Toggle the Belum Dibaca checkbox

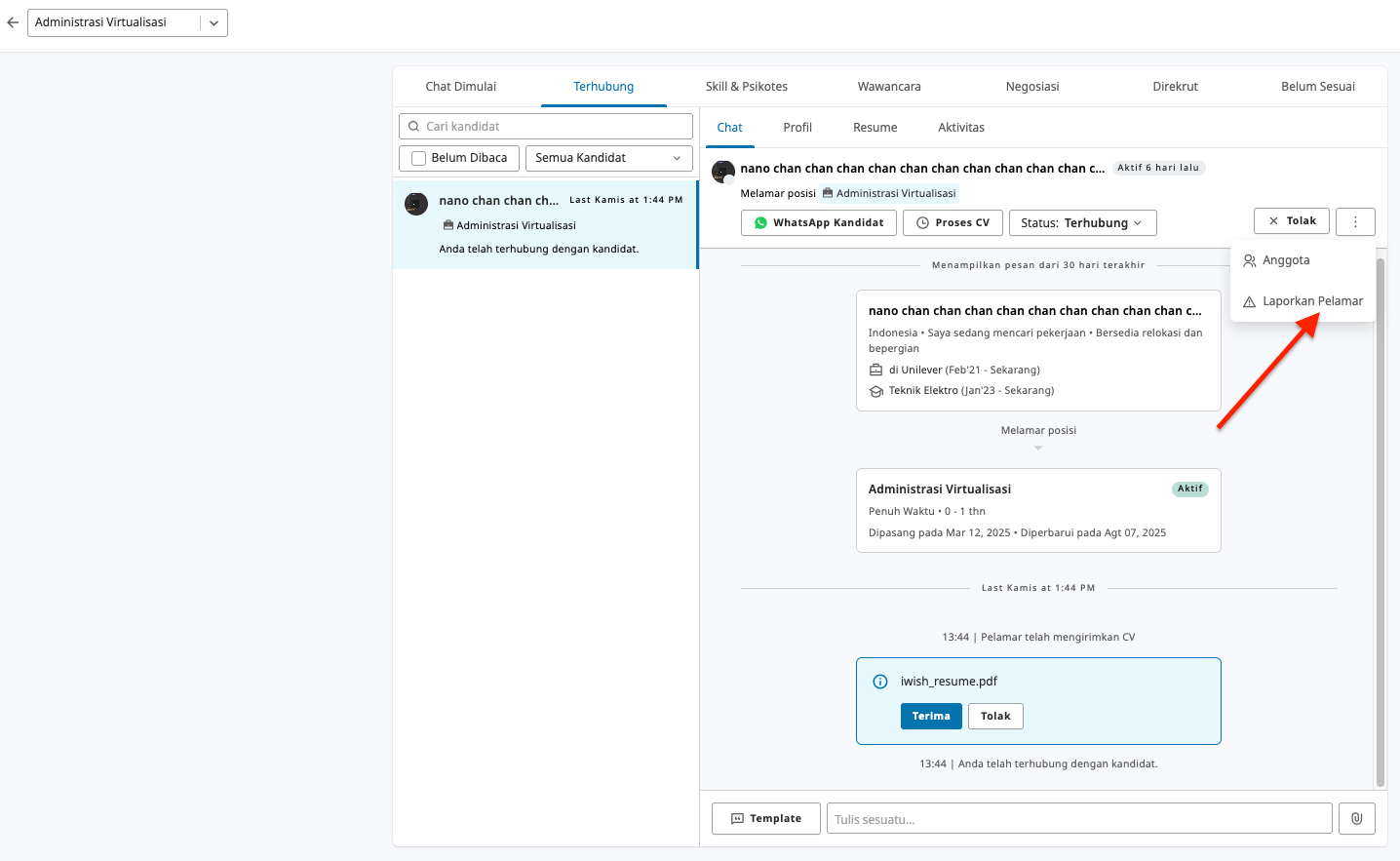click(419, 158)
